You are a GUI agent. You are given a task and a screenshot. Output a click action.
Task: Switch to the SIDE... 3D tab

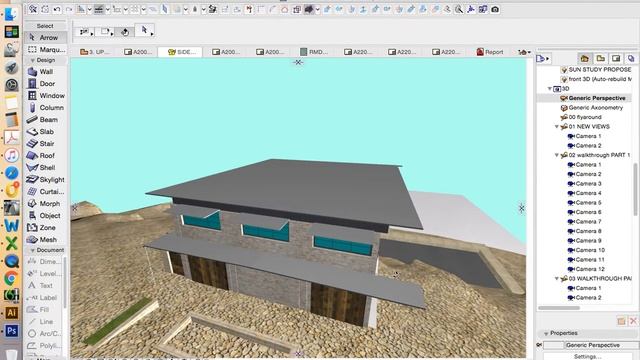182,52
